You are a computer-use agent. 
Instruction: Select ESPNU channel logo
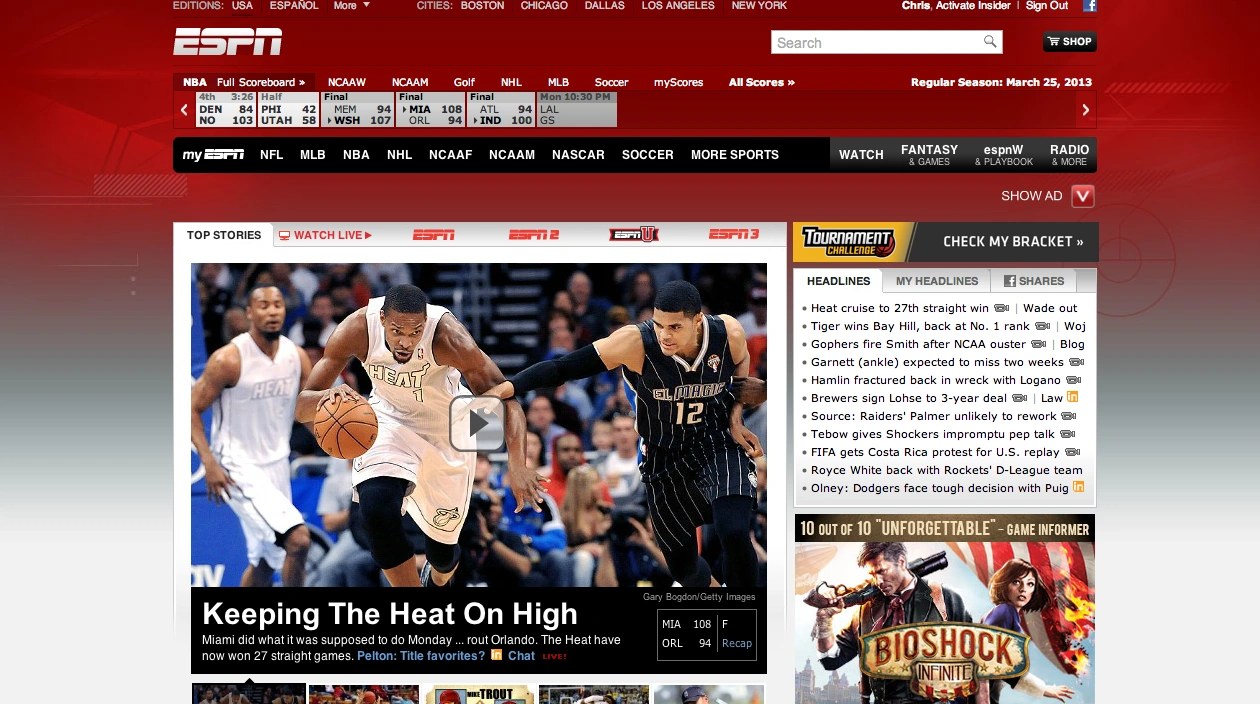point(634,235)
